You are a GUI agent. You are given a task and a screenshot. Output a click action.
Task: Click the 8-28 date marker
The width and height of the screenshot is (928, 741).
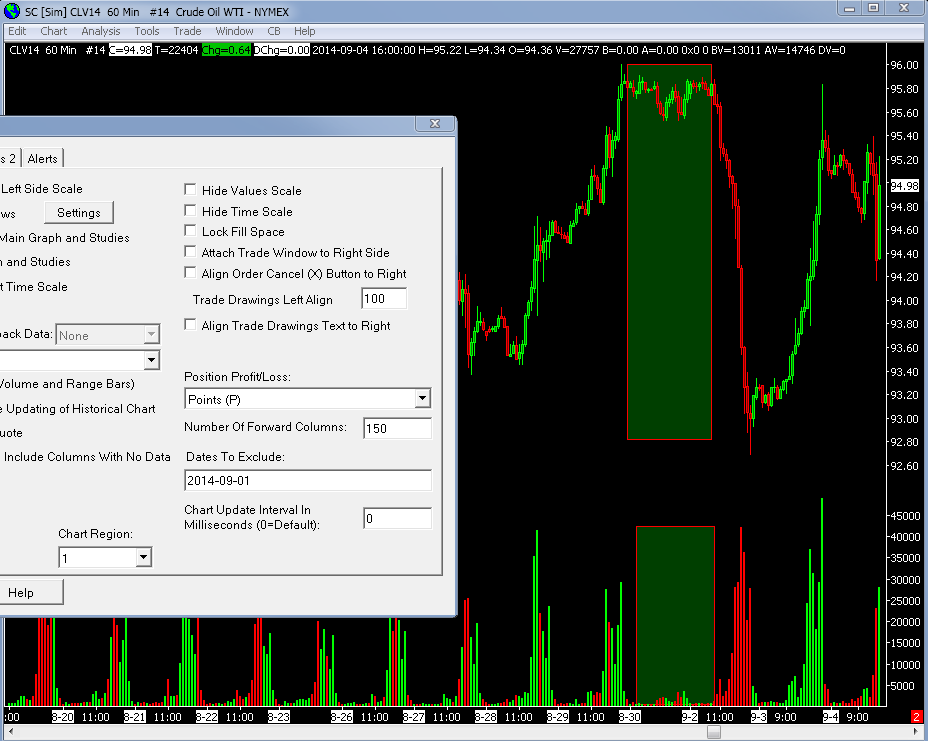pyautogui.click(x=486, y=717)
